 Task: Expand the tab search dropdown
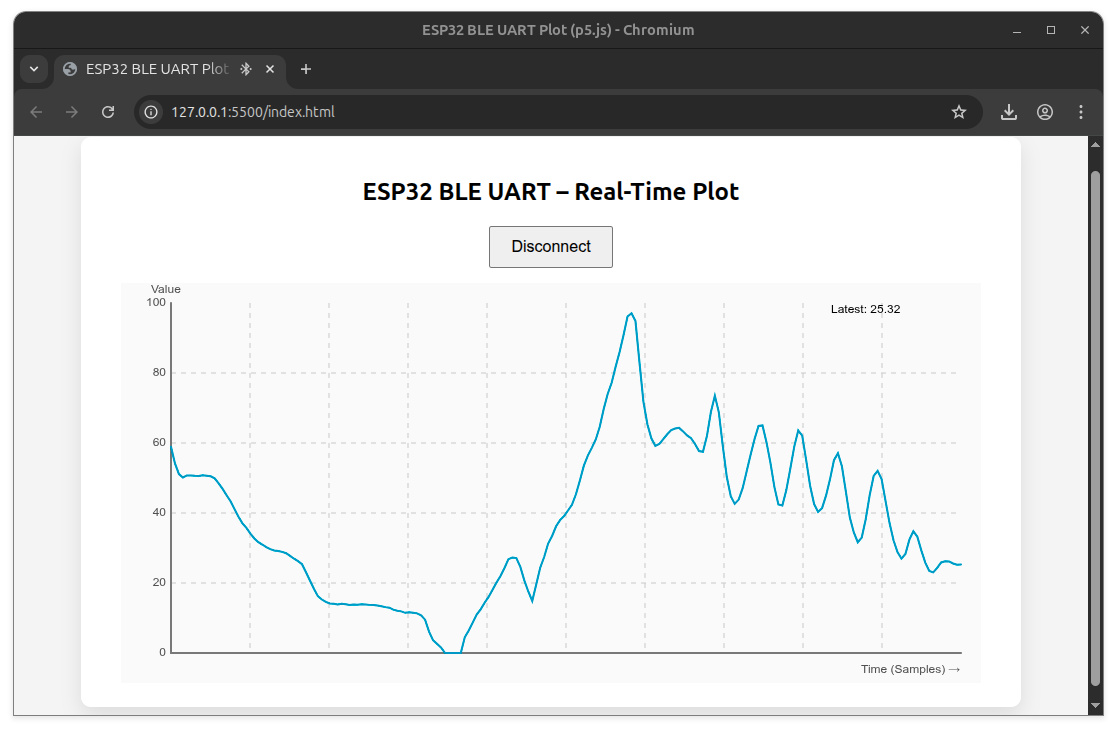[x=33, y=69]
